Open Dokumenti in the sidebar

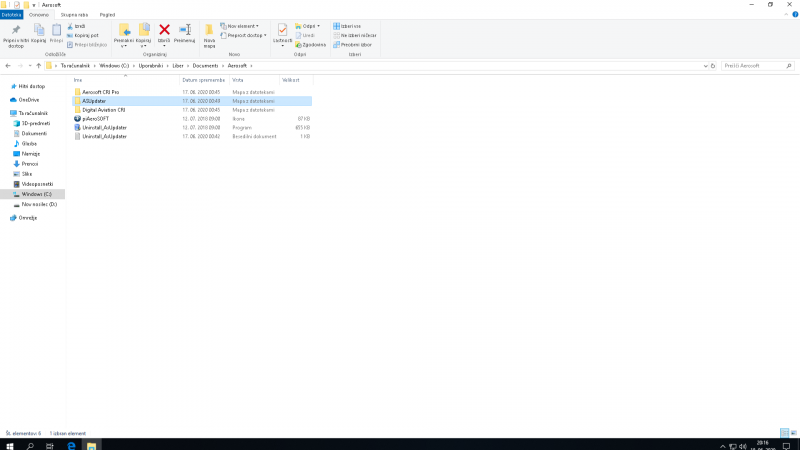pos(34,134)
